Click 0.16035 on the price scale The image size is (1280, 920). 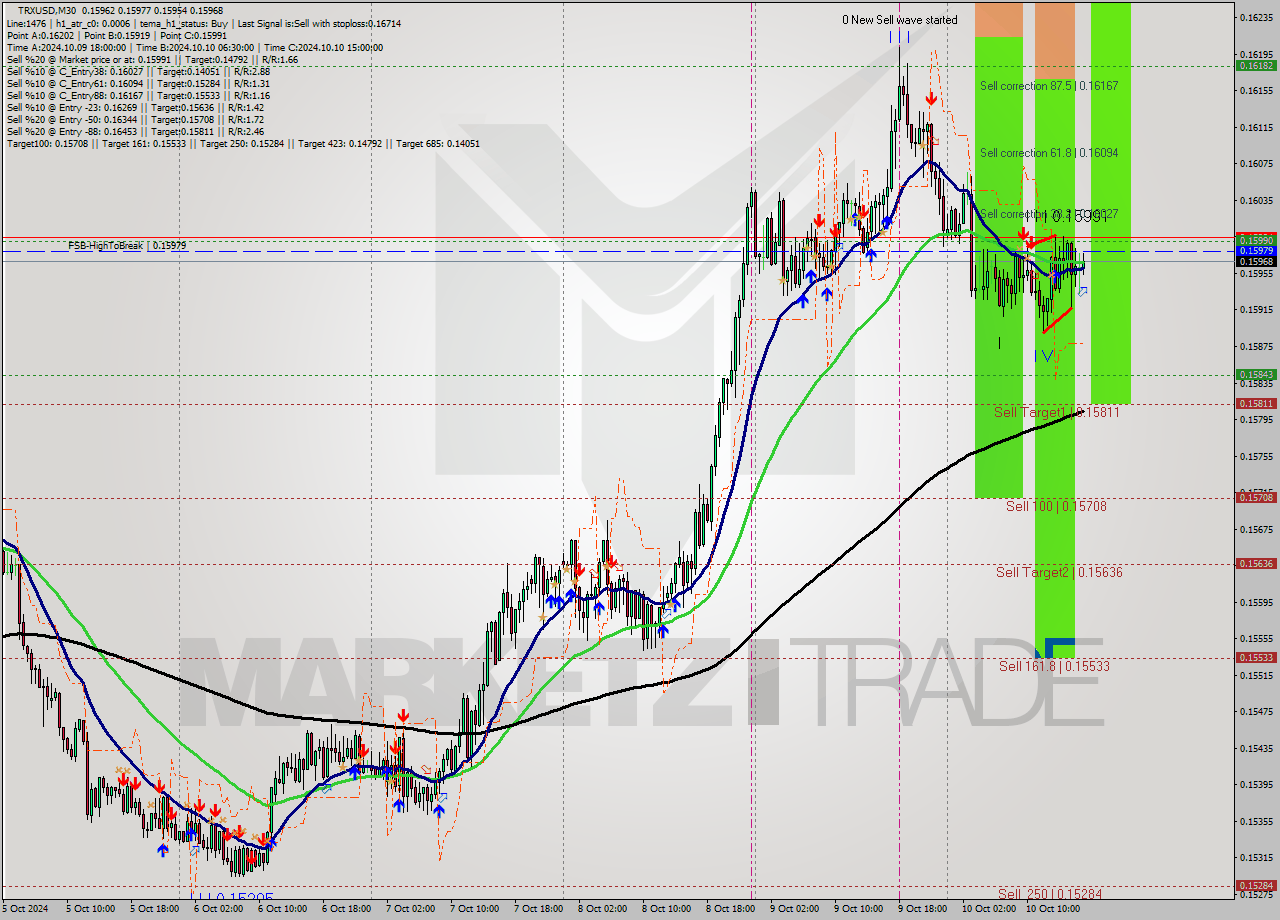[1256, 200]
